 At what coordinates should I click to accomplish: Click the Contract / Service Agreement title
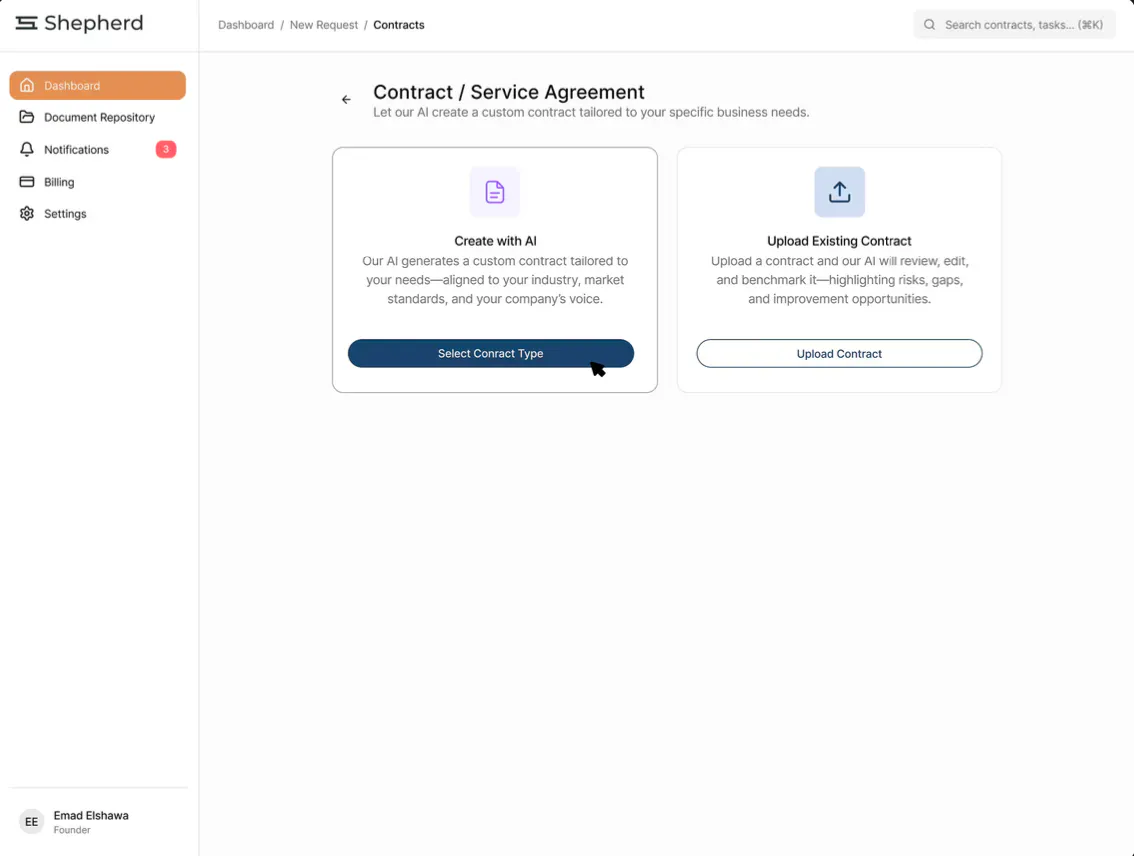pyautogui.click(x=508, y=92)
